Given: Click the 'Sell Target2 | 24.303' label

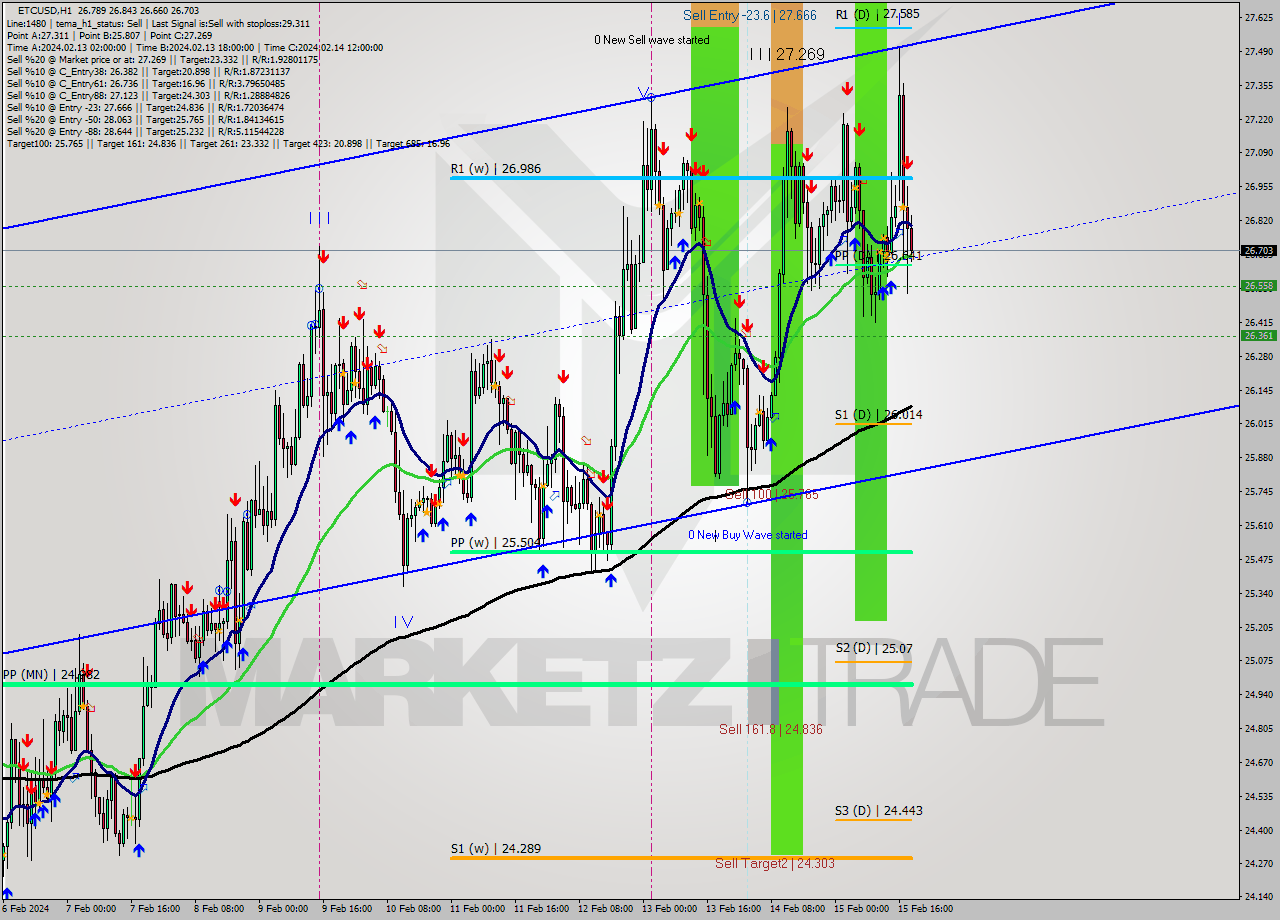Looking at the screenshot, I should click(x=775, y=863).
